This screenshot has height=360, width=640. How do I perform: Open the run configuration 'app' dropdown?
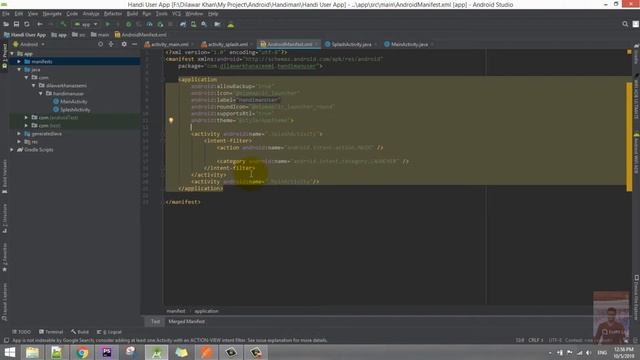pyautogui.click(x=86, y=24)
